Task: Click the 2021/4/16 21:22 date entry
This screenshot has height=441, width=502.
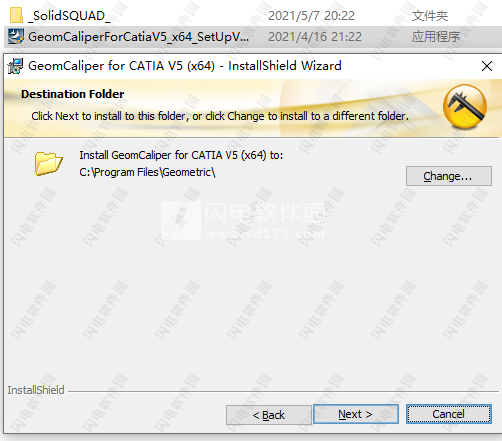Action: (315, 37)
